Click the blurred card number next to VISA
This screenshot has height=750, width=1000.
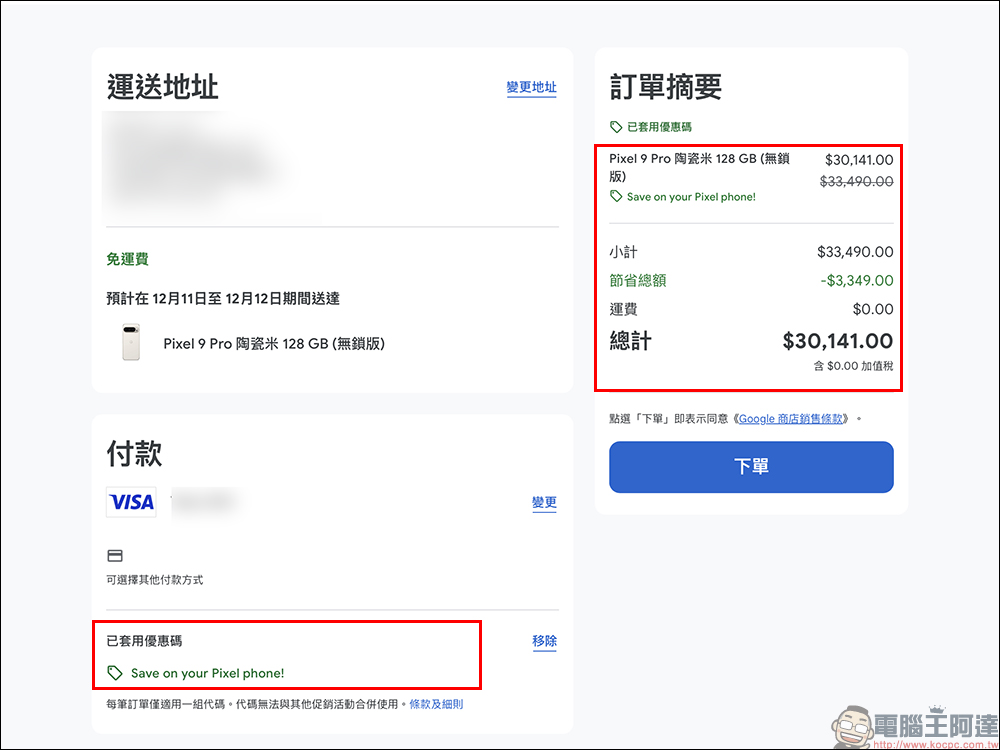tap(205, 500)
